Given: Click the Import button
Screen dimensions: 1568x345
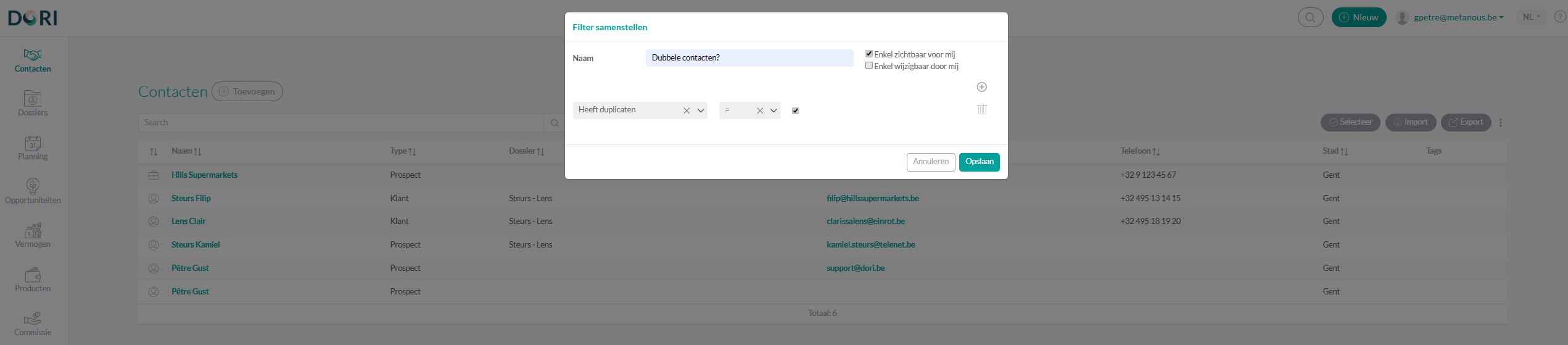Looking at the screenshot, I should click(1411, 122).
